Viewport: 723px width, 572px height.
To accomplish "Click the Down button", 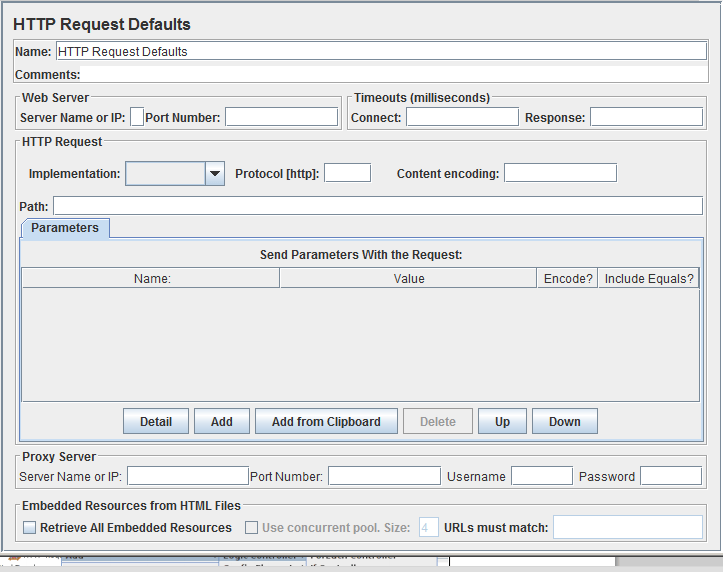I will pyautogui.click(x=565, y=421).
